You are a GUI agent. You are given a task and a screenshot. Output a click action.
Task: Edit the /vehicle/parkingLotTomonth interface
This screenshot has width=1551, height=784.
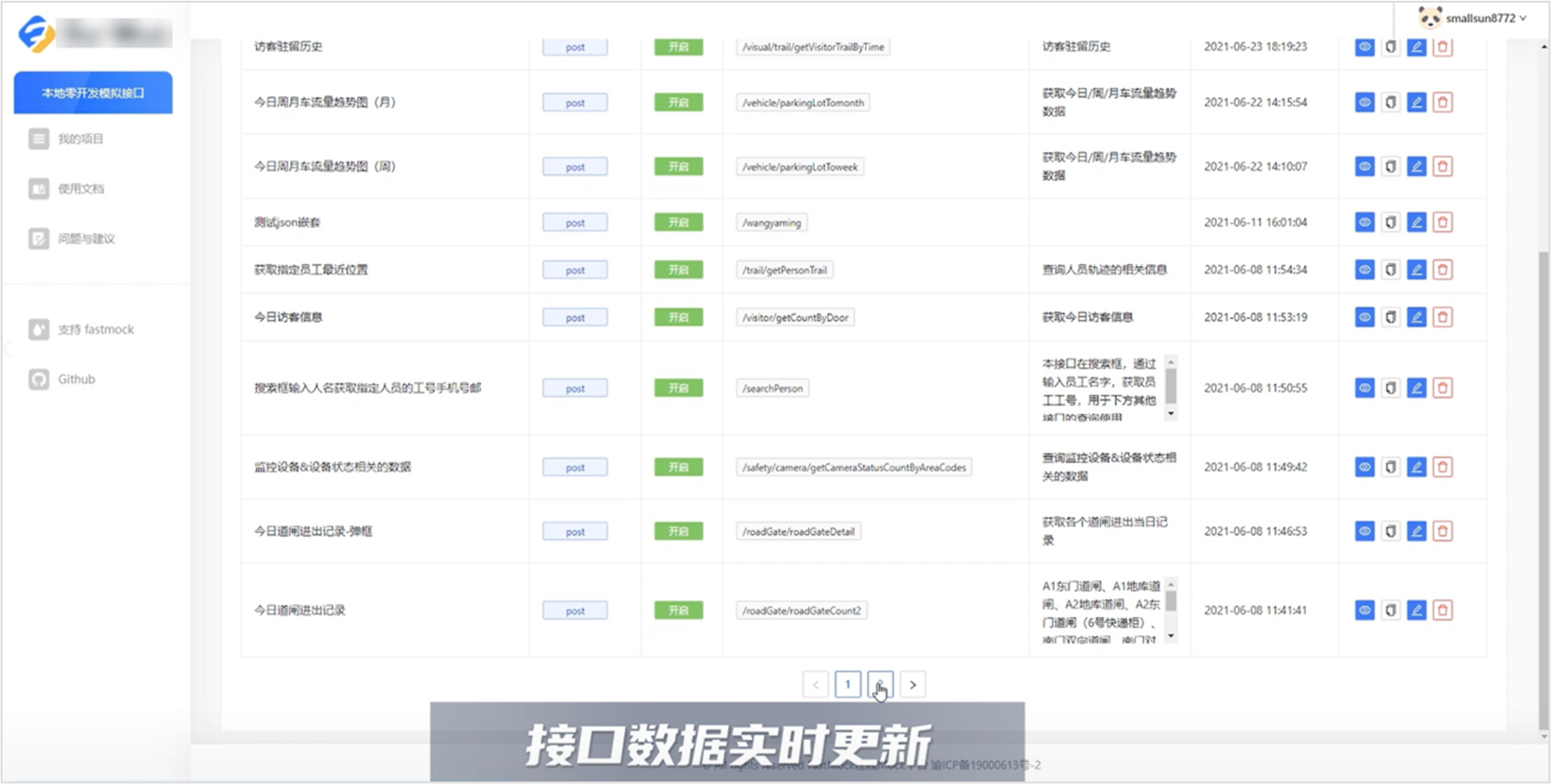point(1416,103)
